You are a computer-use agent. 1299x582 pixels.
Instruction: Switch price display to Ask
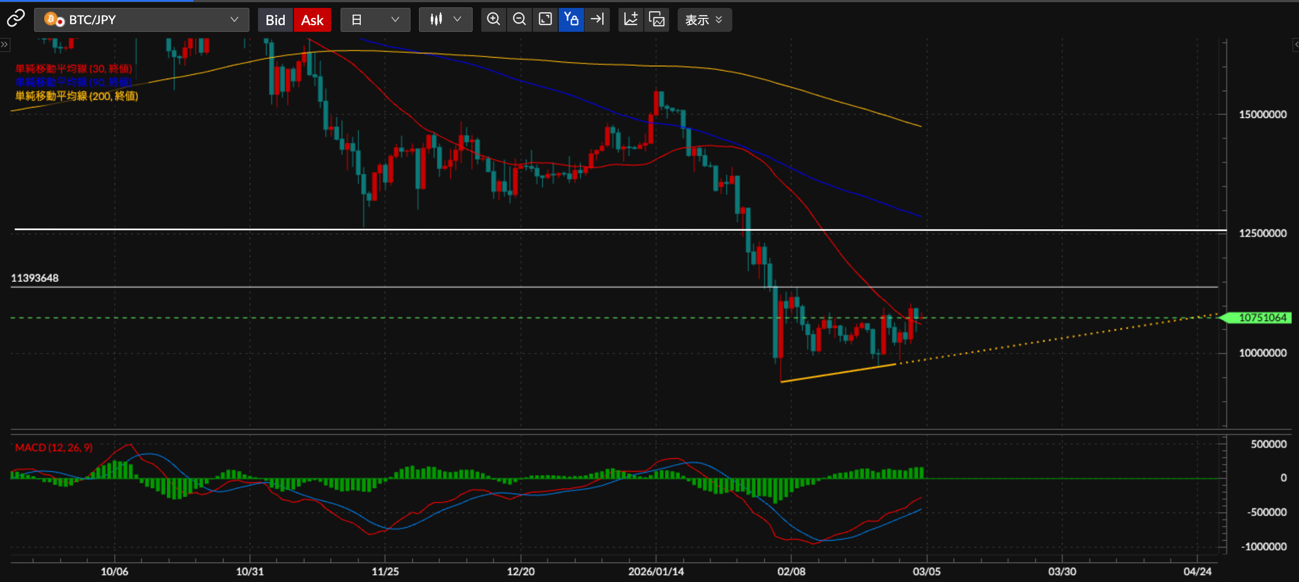click(x=312, y=20)
